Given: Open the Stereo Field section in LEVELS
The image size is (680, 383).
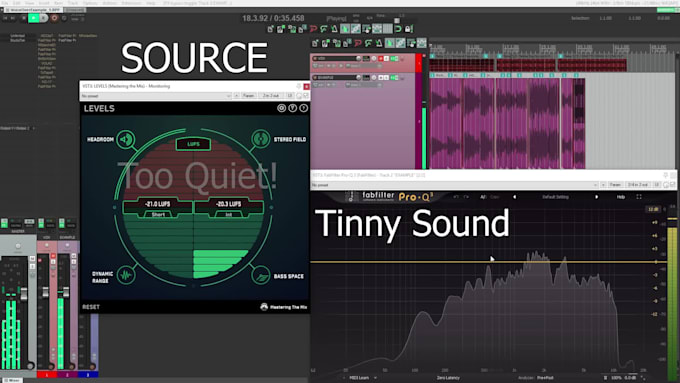Looking at the screenshot, I should coord(261,139).
